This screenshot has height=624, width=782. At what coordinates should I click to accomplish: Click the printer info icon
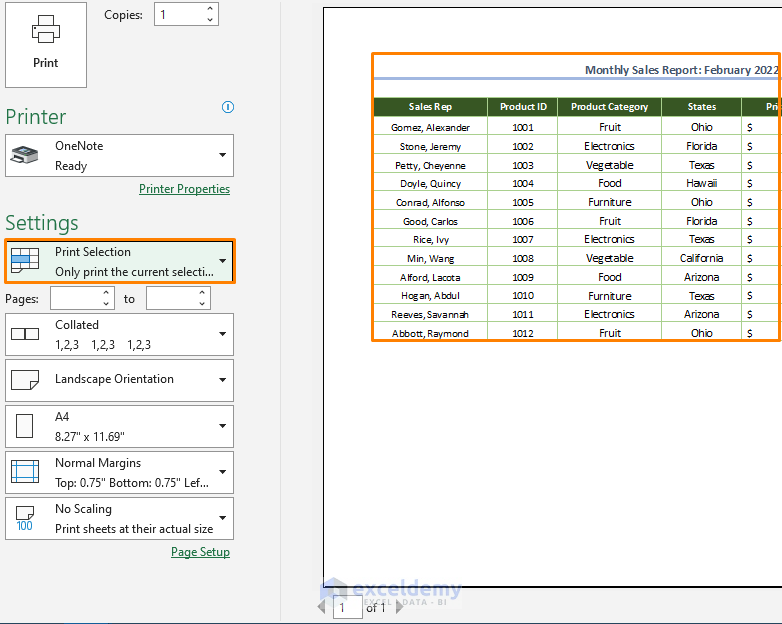coord(228,107)
